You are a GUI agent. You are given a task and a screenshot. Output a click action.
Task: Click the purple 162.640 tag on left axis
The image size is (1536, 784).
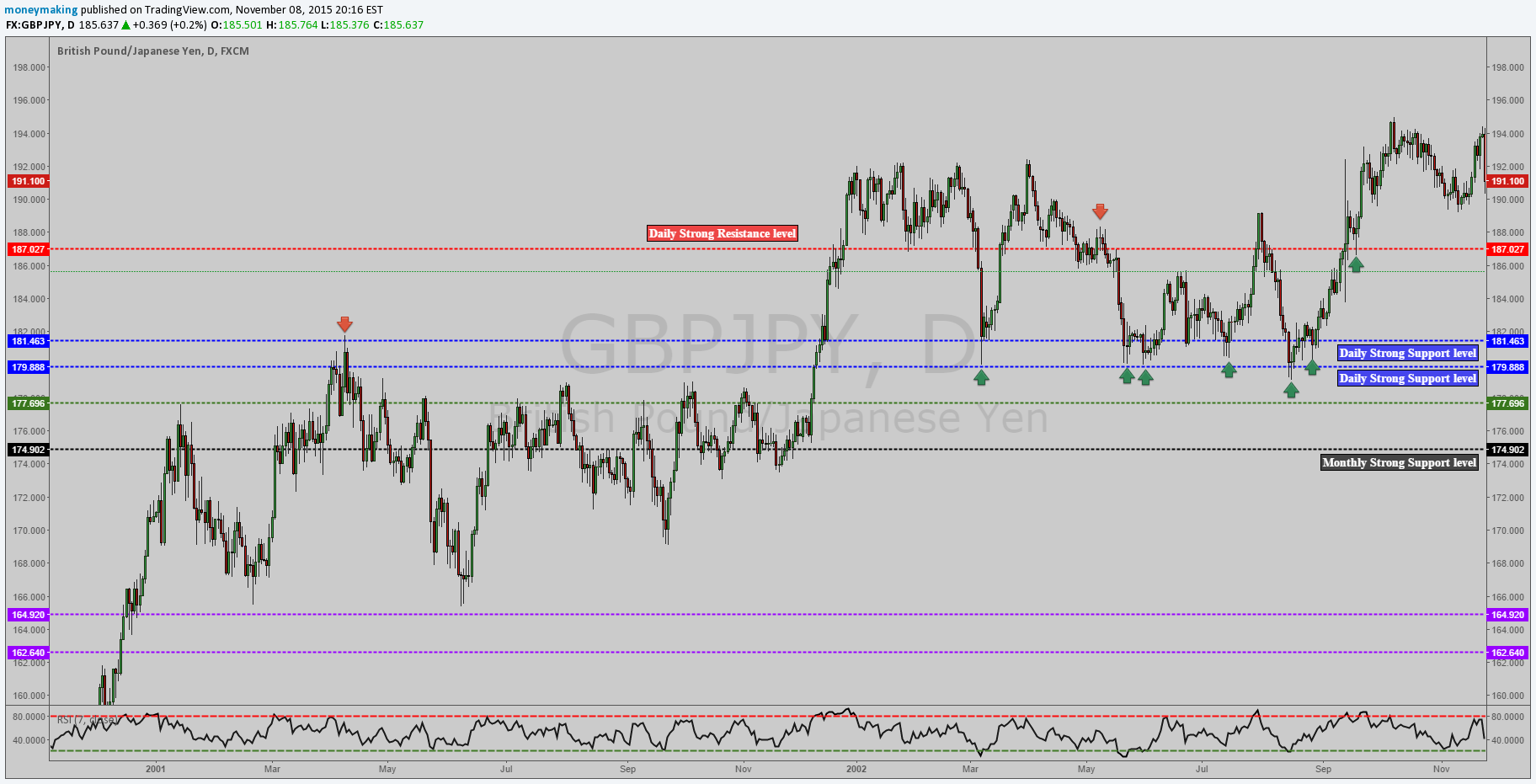pos(28,653)
